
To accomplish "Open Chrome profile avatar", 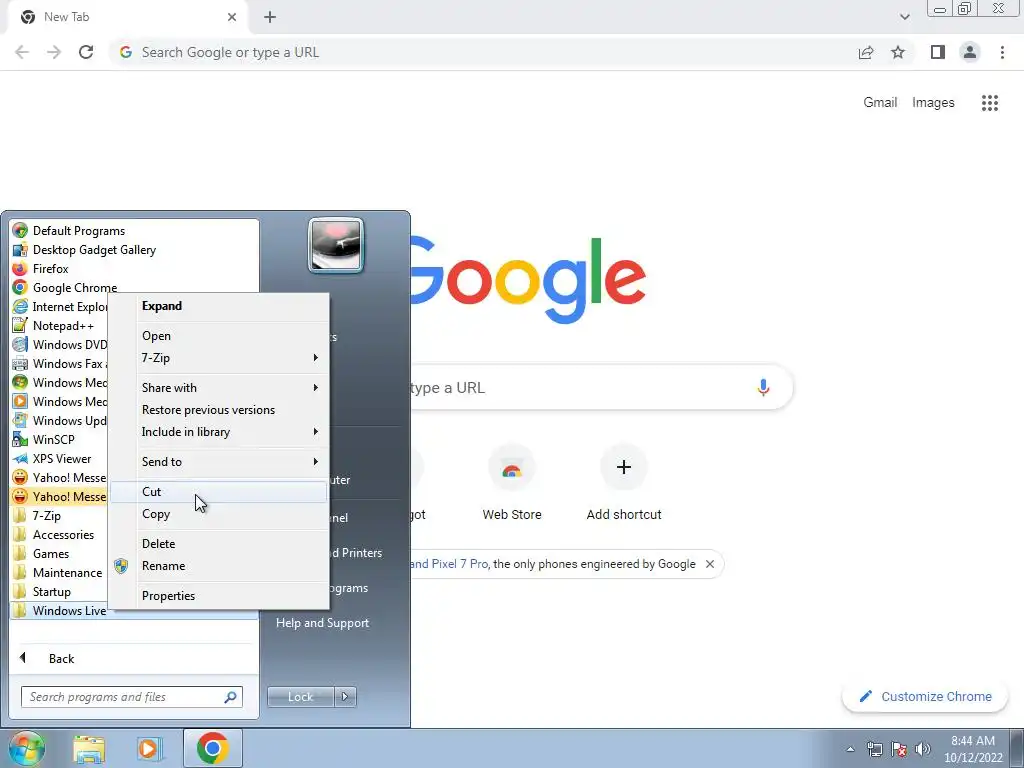I will (970, 52).
